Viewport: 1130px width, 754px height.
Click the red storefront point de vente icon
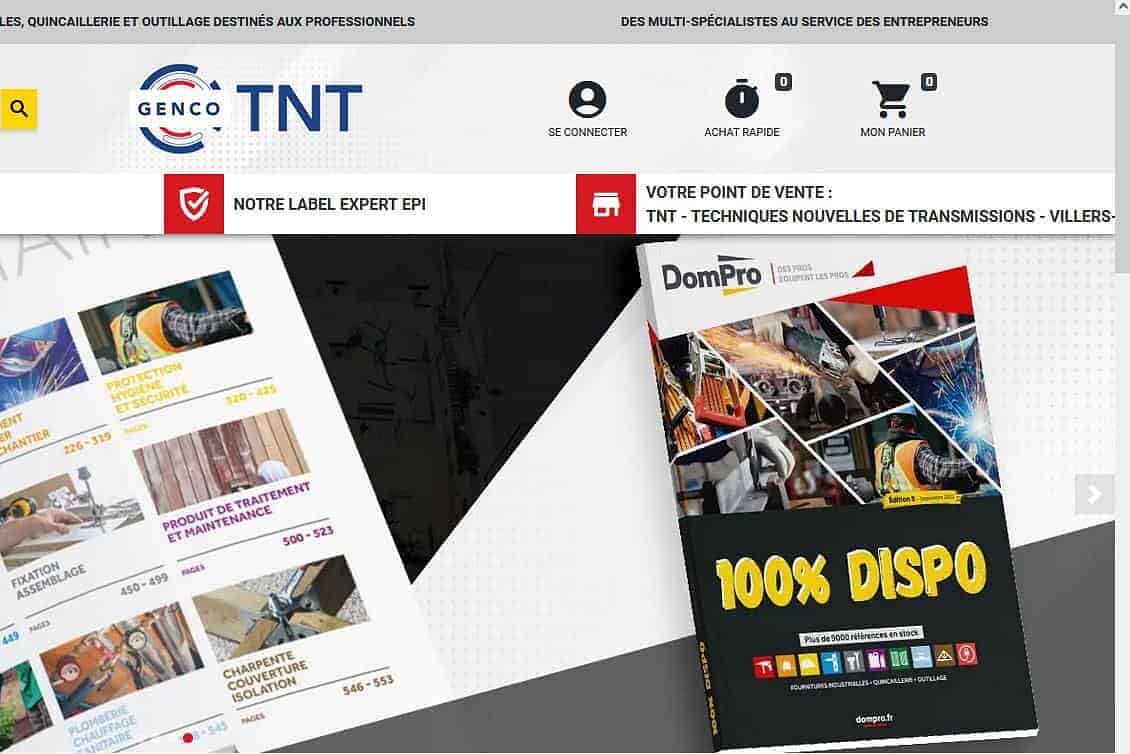[606, 204]
